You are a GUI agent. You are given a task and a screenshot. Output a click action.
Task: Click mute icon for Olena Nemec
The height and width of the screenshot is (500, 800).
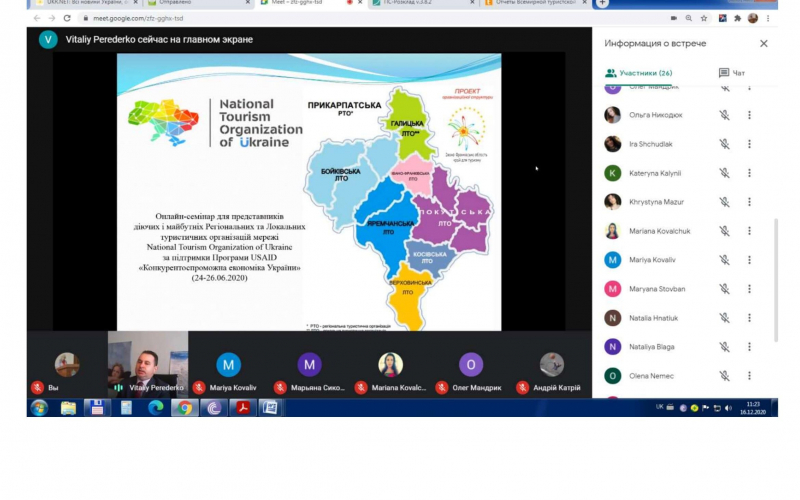724,376
